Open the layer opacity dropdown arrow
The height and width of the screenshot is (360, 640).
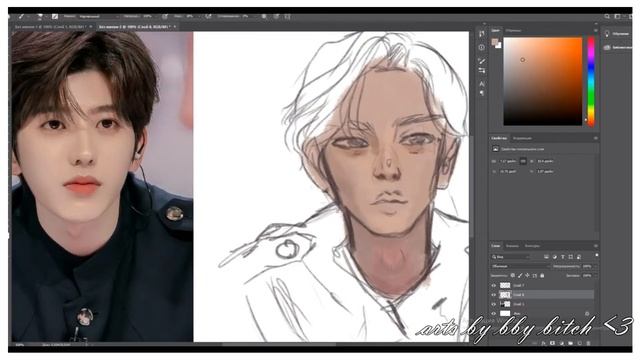coord(595,266)
